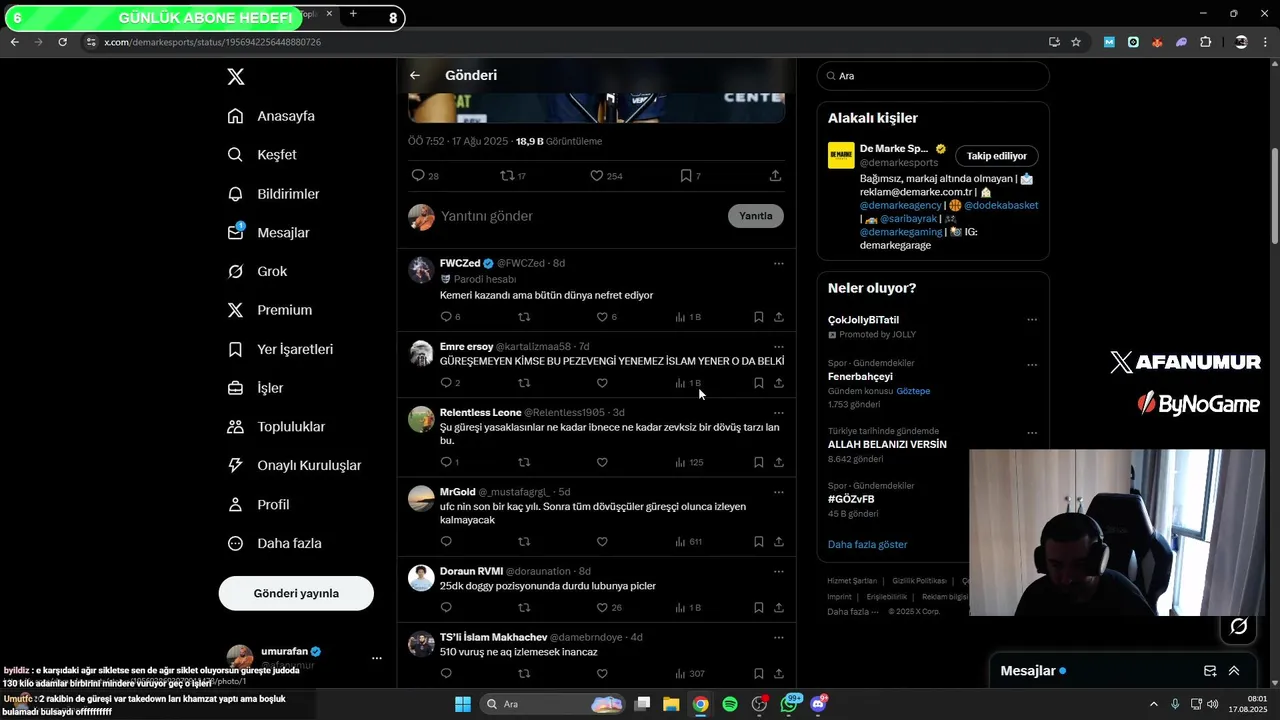The width and height of the screenshot is (1280, 720).
Task: Repost Emre ersoy's reply
Action: click(x=524, y=383)
